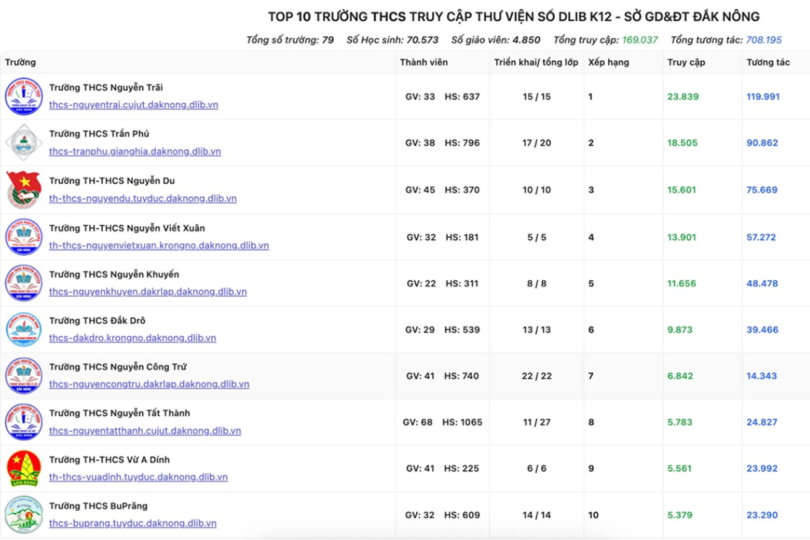Click access count 15.601

pos(681,190)
